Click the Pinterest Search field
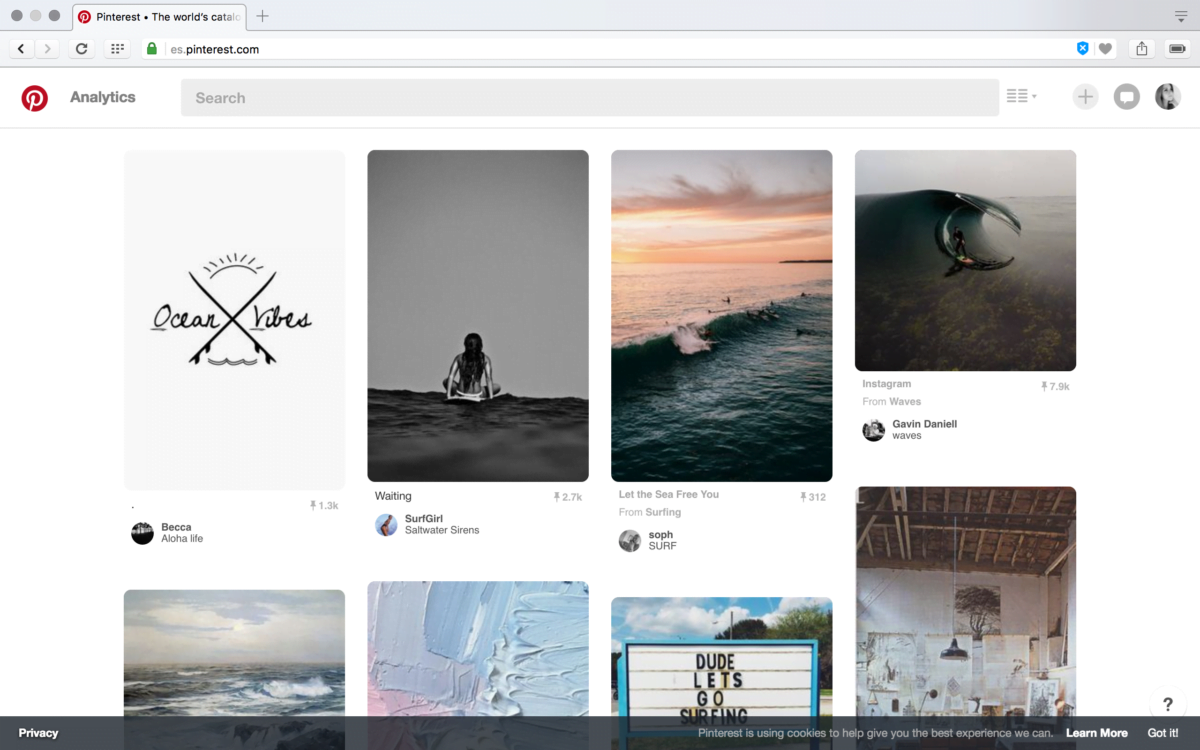 [590, 98]
